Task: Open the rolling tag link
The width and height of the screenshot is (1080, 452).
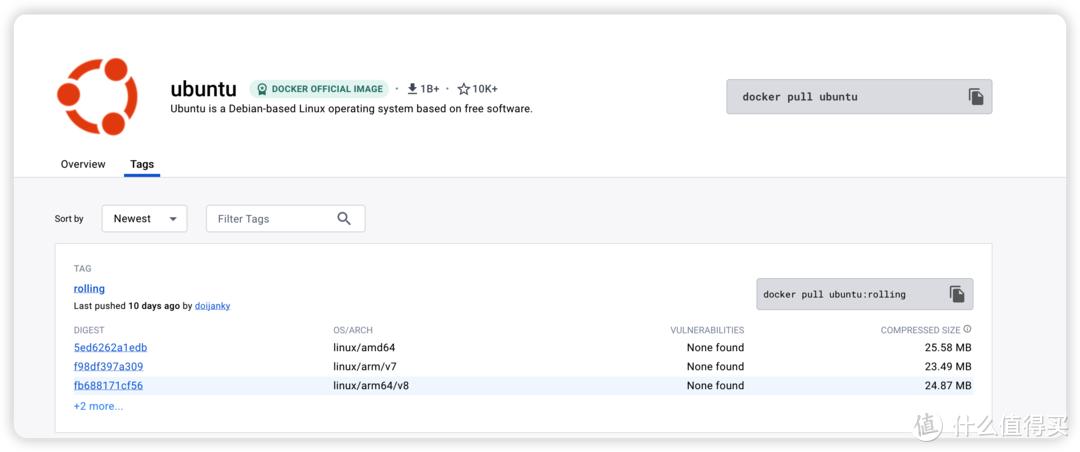Action: coord(89,289)
